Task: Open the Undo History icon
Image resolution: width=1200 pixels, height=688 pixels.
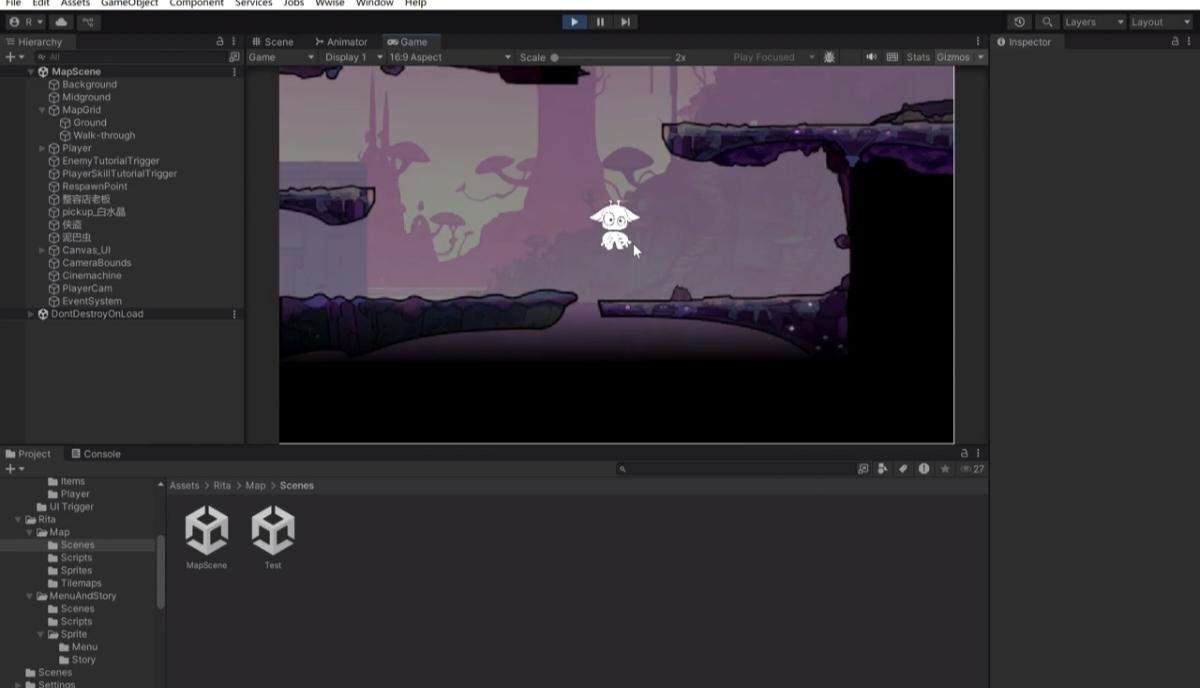Action: coord(1019,22)
